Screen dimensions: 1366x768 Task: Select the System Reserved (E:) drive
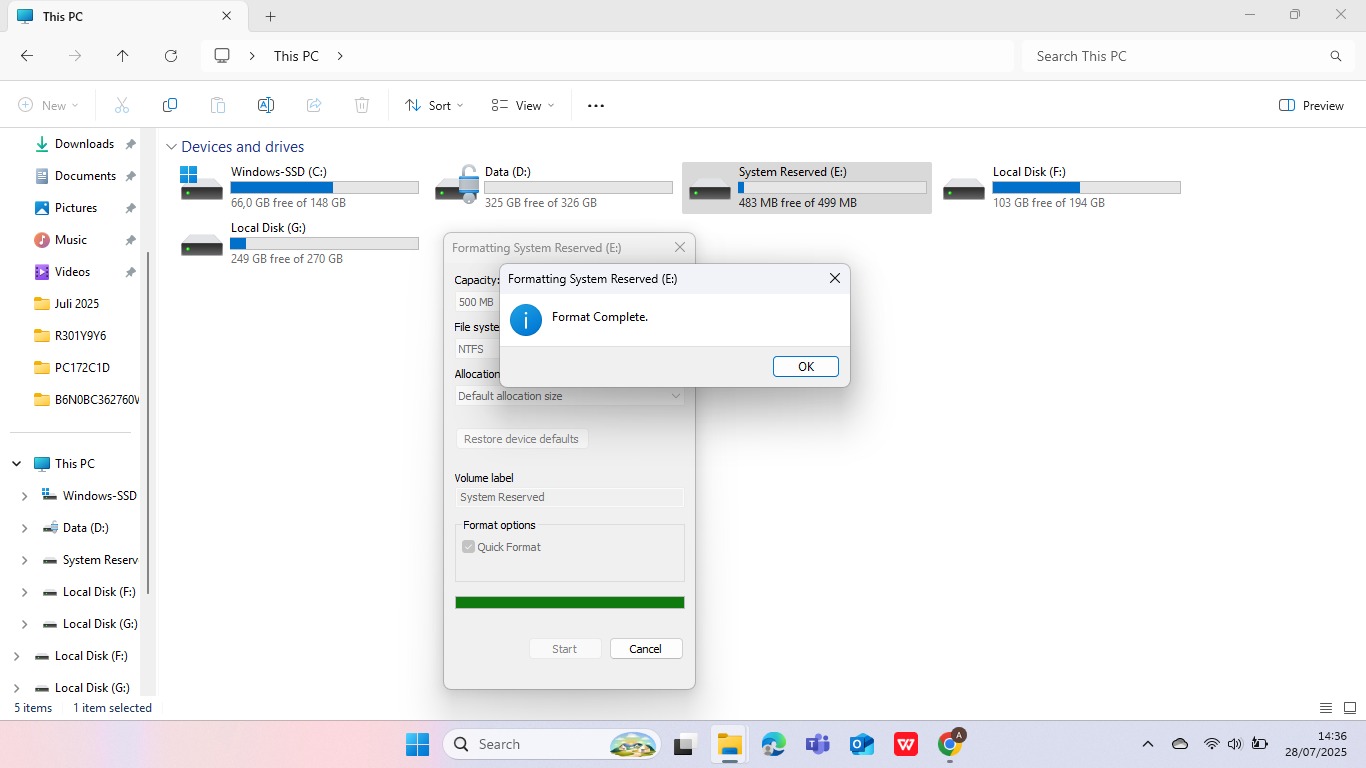[807, 187]
